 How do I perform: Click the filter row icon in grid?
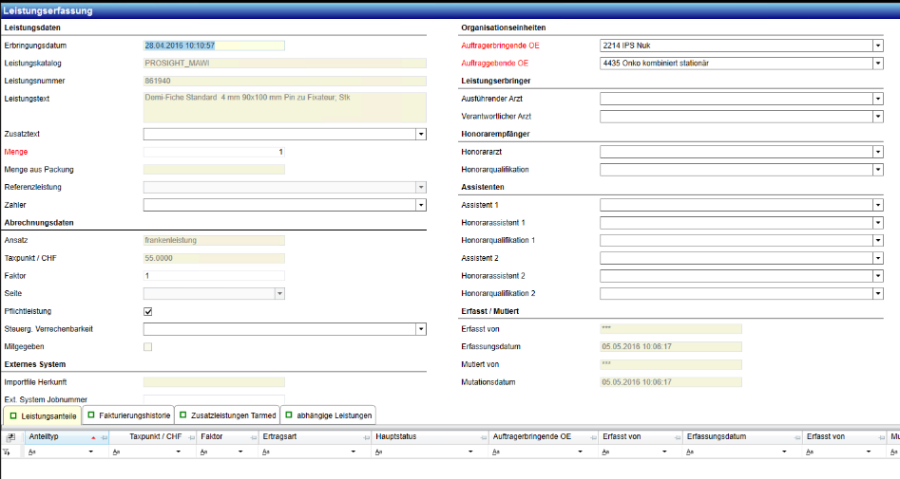pyautogui.click(x=9, y=452)
